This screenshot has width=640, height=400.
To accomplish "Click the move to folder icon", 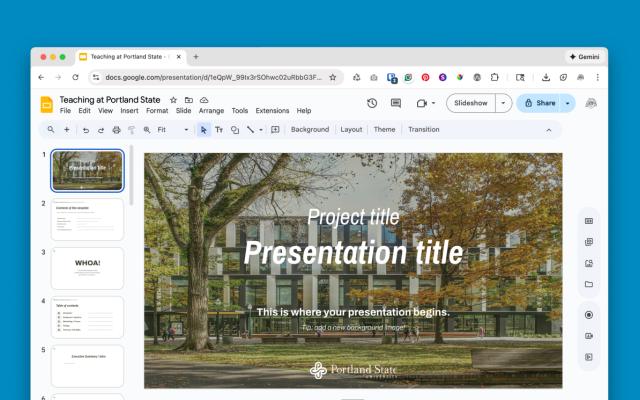I will 189,100.
